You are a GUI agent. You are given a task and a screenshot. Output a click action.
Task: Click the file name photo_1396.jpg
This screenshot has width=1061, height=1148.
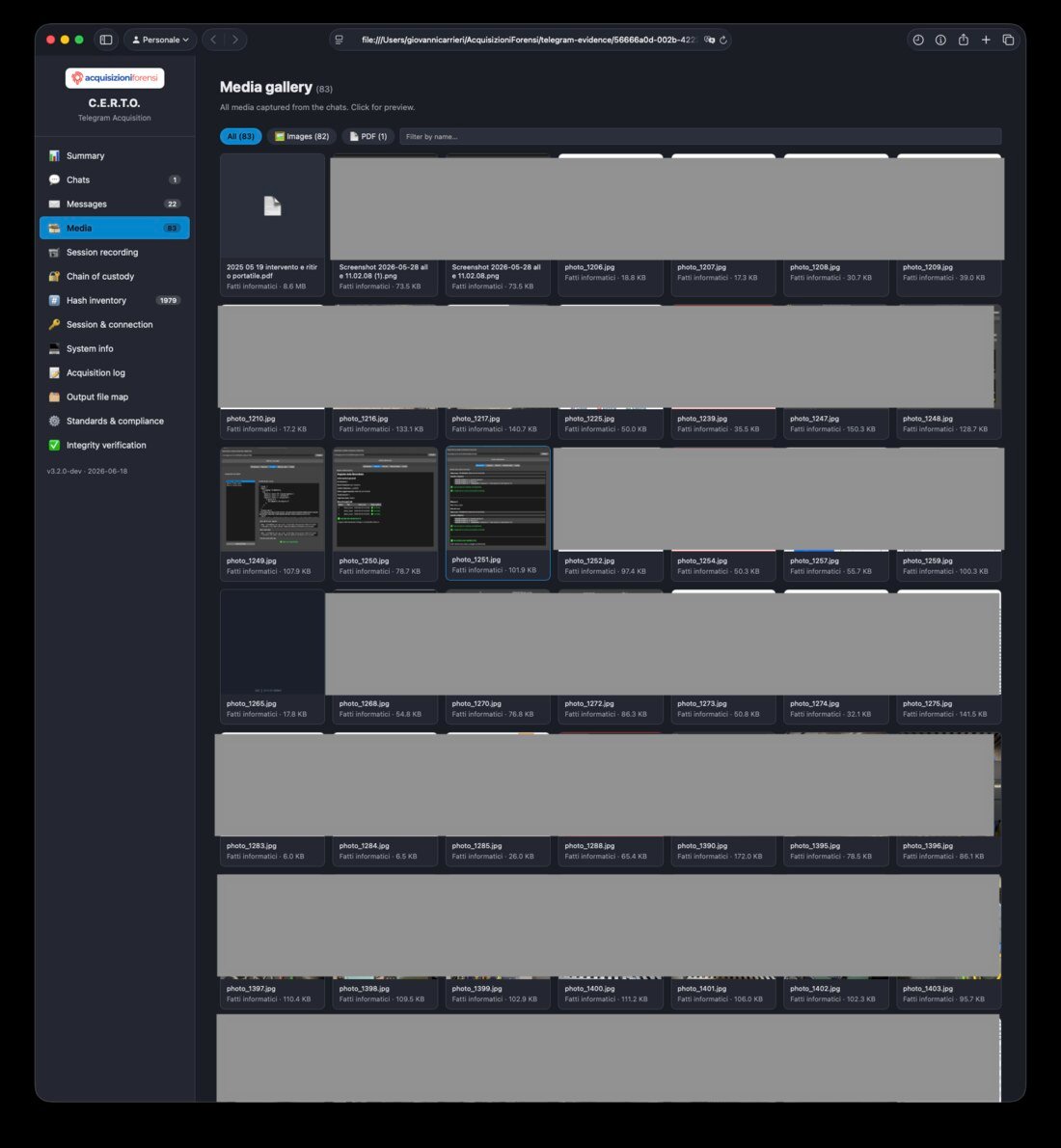(928, 846)
